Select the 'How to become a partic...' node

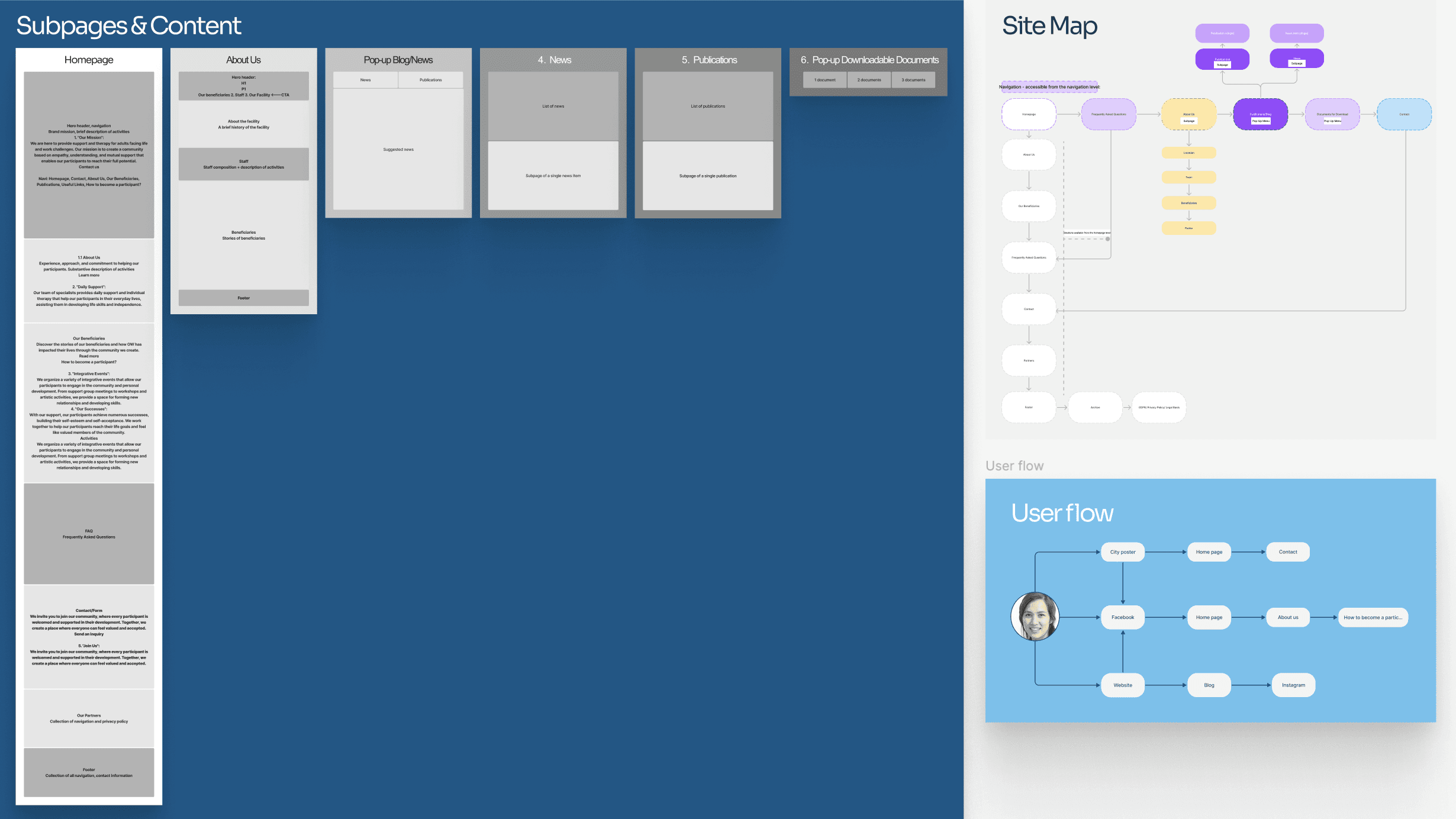(1373, 617)
